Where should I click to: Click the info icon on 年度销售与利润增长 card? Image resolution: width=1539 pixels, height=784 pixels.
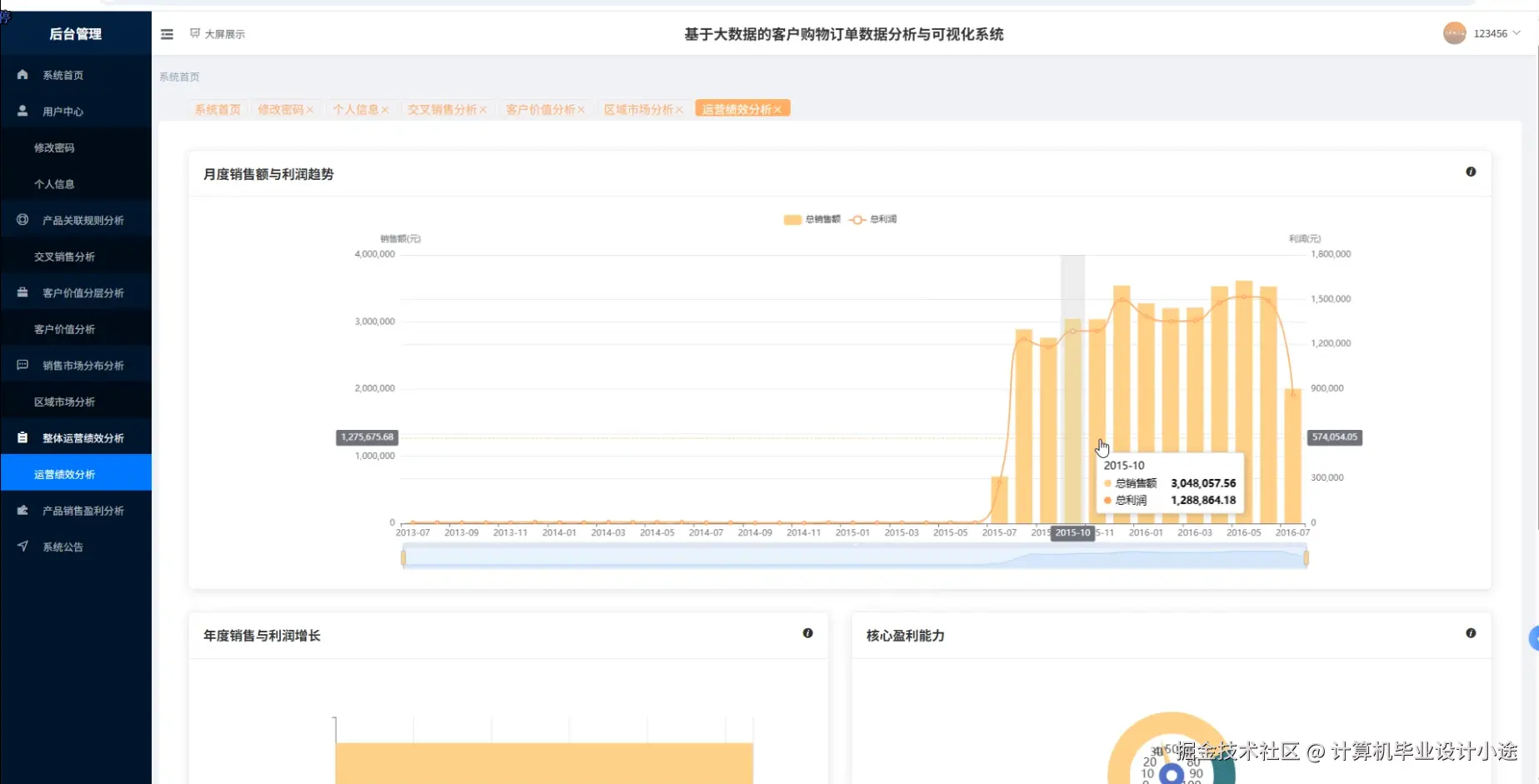pyautogui.click(x=807, y=633)
